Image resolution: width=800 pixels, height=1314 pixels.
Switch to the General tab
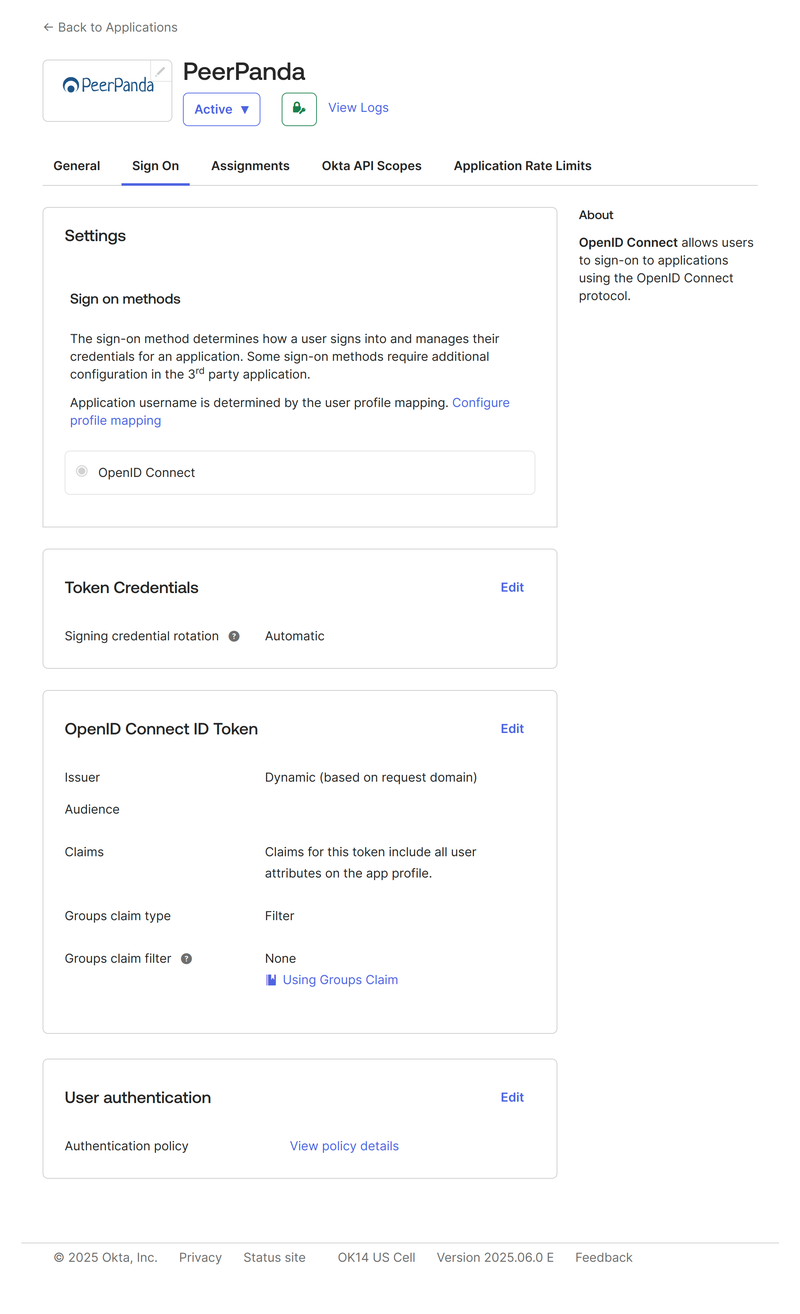click(77, 166)
